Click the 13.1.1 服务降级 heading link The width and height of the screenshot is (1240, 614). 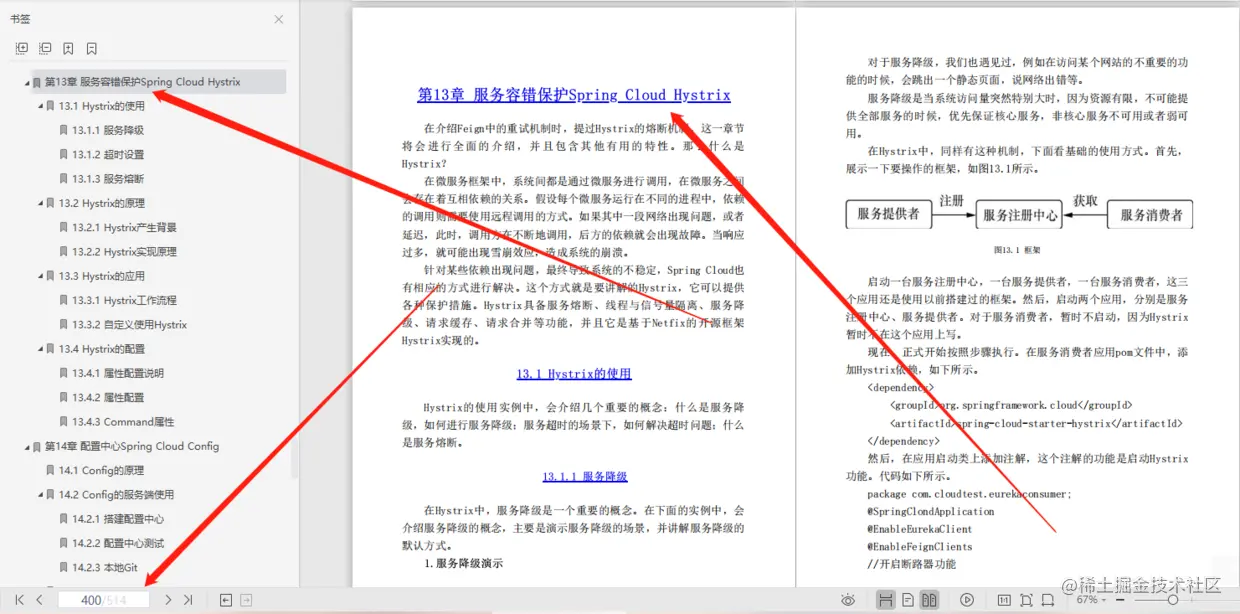coord(585,477)
